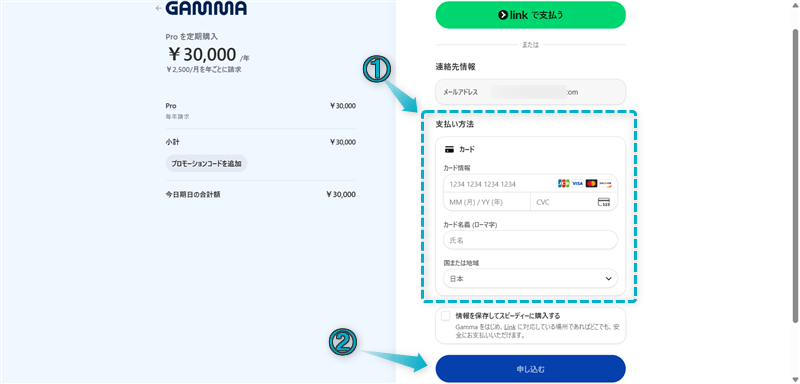Add a promotion code
Viewport: 800px width, 384px height.
click(x=206, y=163)
